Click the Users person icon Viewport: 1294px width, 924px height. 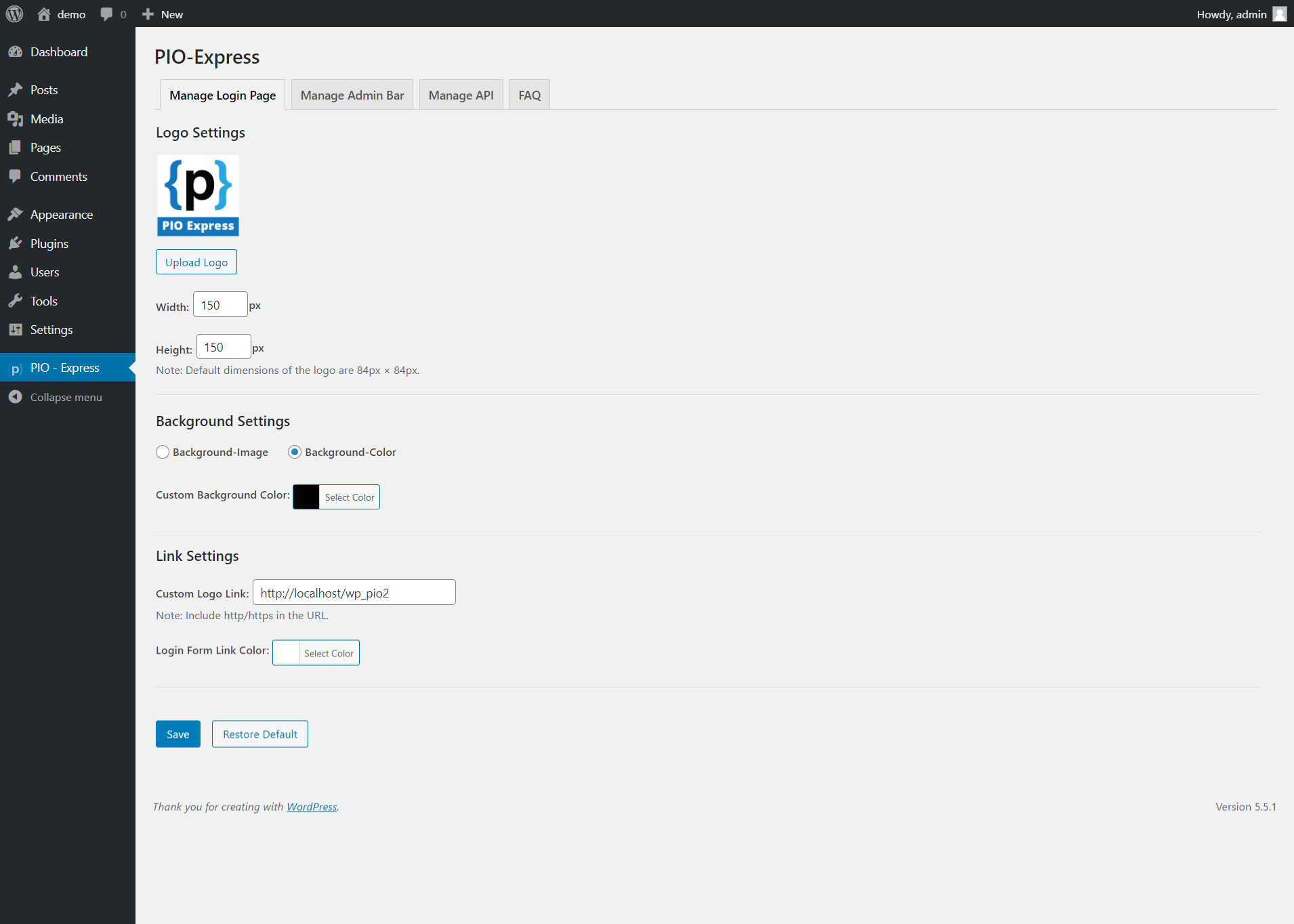[x=15, y=272]
